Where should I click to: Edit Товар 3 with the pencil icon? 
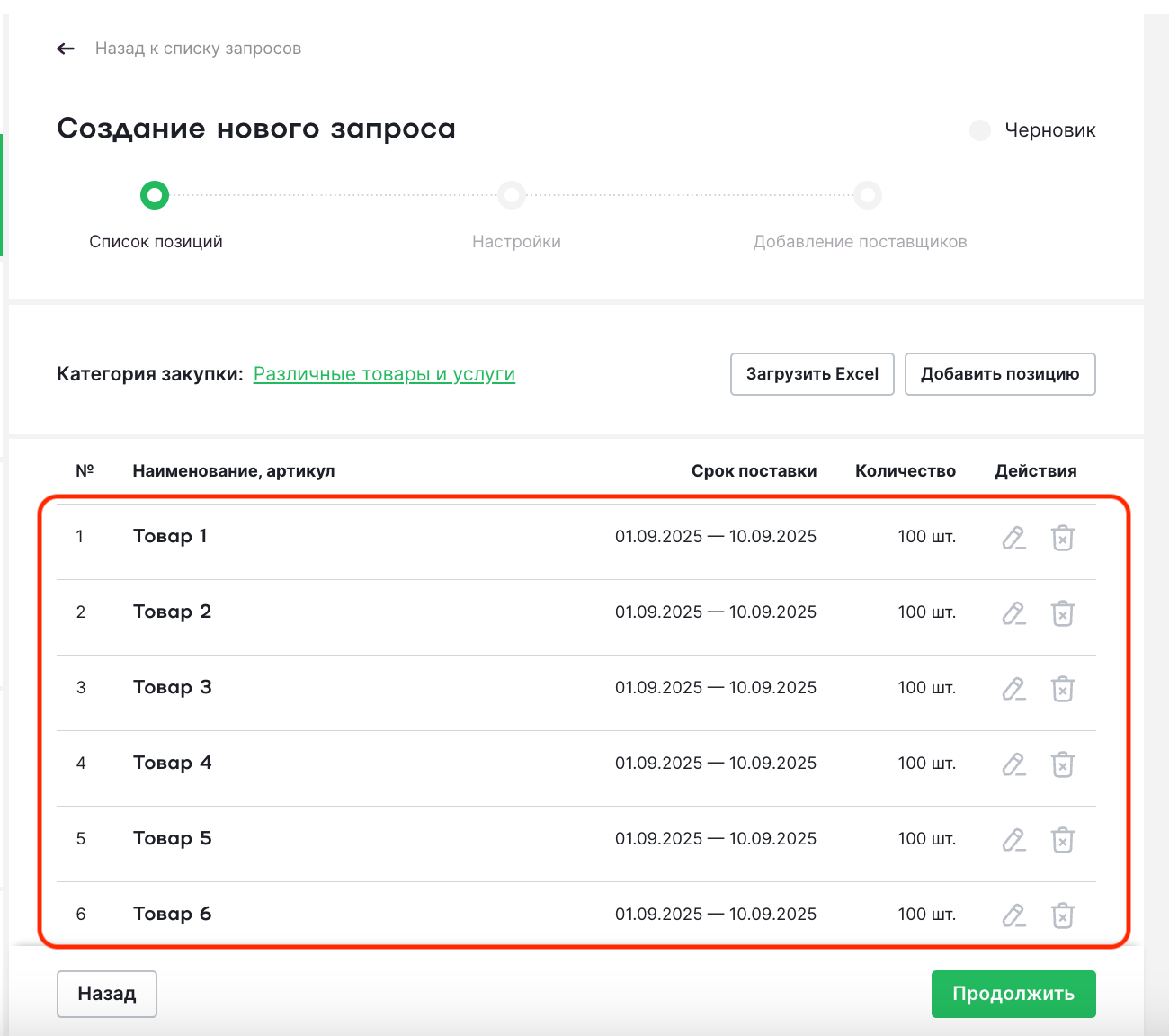pos(1013,689)
